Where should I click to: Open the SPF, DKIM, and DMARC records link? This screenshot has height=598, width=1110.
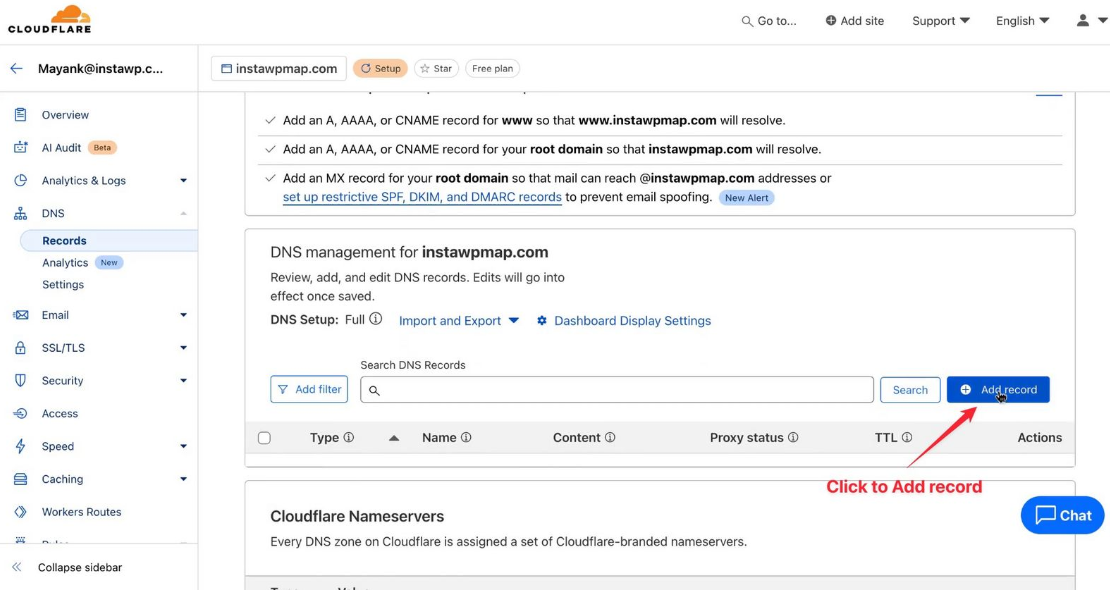click(x=422, y=197)
